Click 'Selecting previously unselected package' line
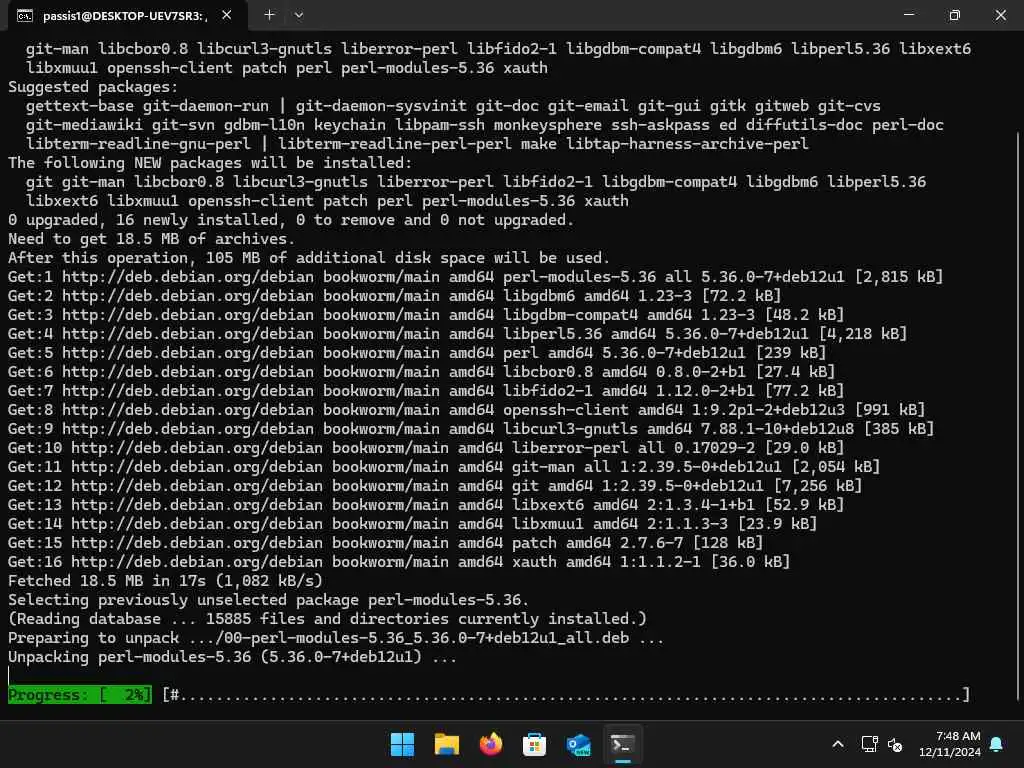The image size is (1024, 768). (268, 599)
